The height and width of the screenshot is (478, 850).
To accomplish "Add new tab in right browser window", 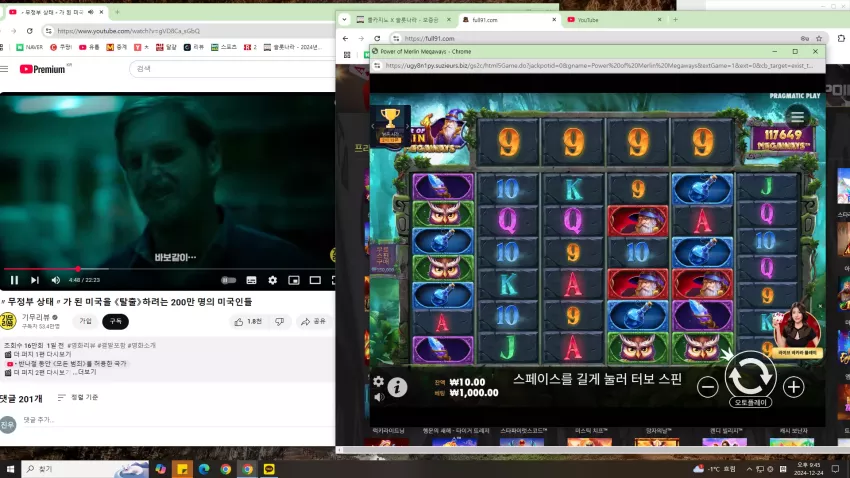I will tap(675, 20).
